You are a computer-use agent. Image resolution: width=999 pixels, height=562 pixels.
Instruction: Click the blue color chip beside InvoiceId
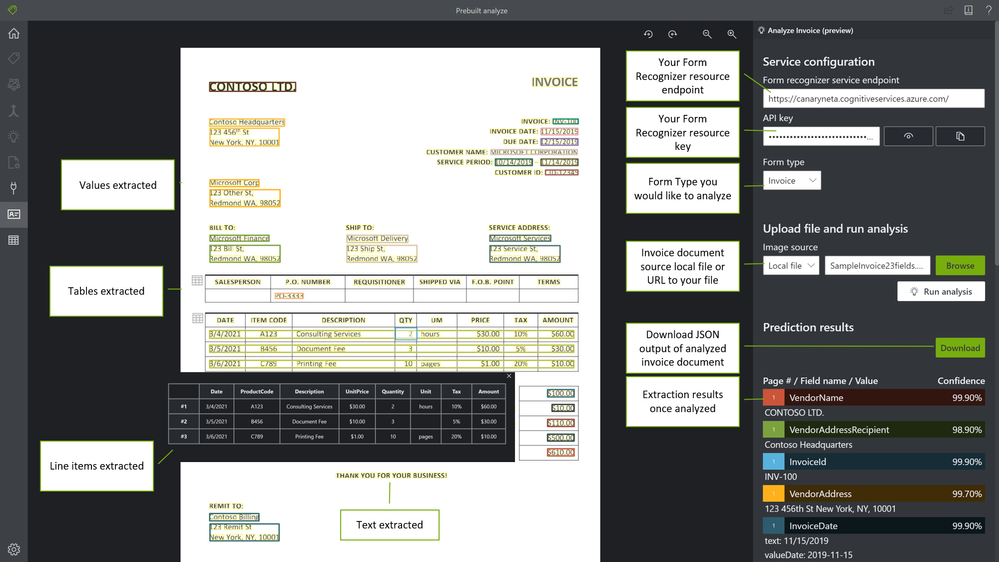[773, 461]
